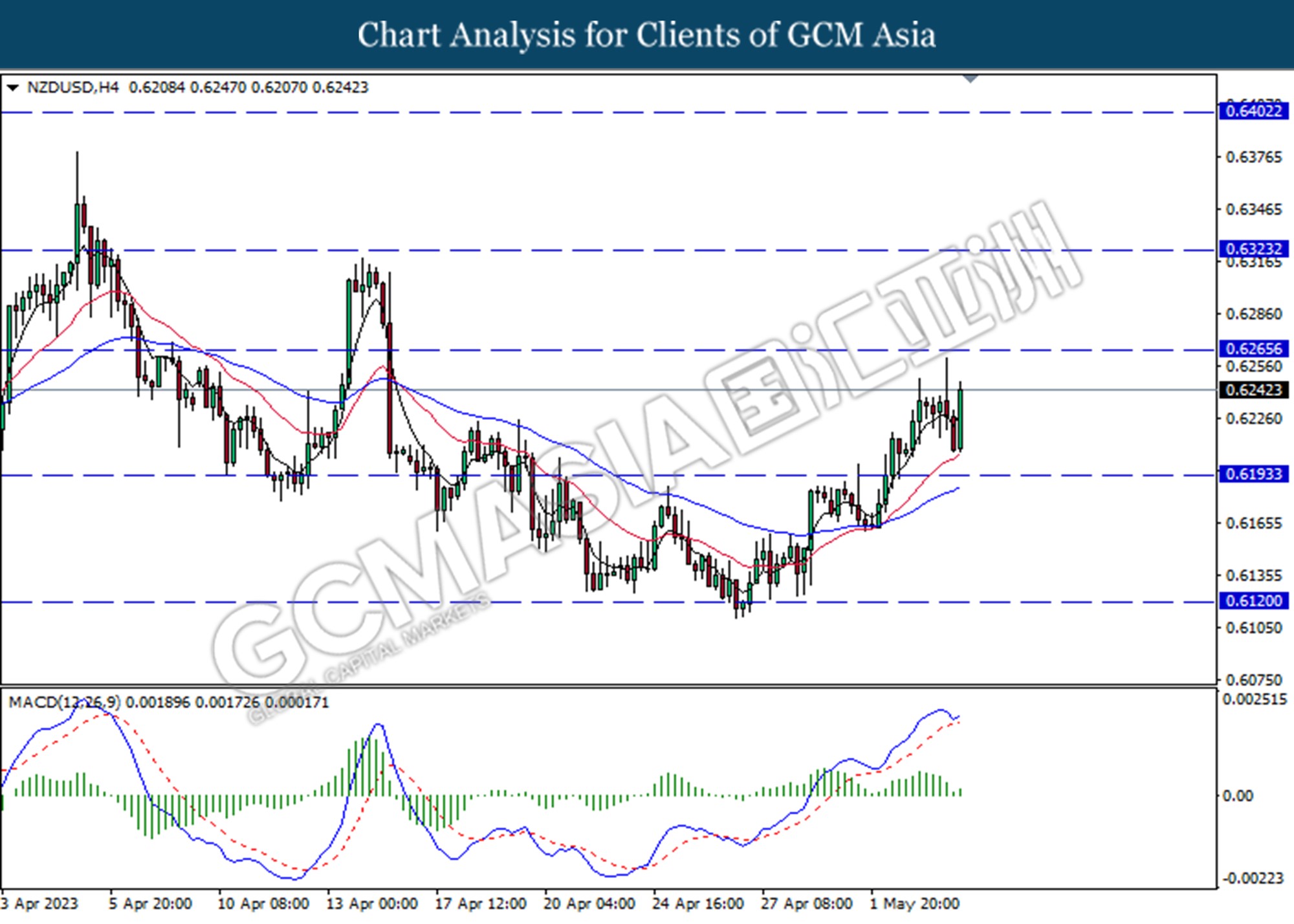1294x924 pixels.
Task: Select the 0.64022 price level label
Action: click(x=1254, y=111)
